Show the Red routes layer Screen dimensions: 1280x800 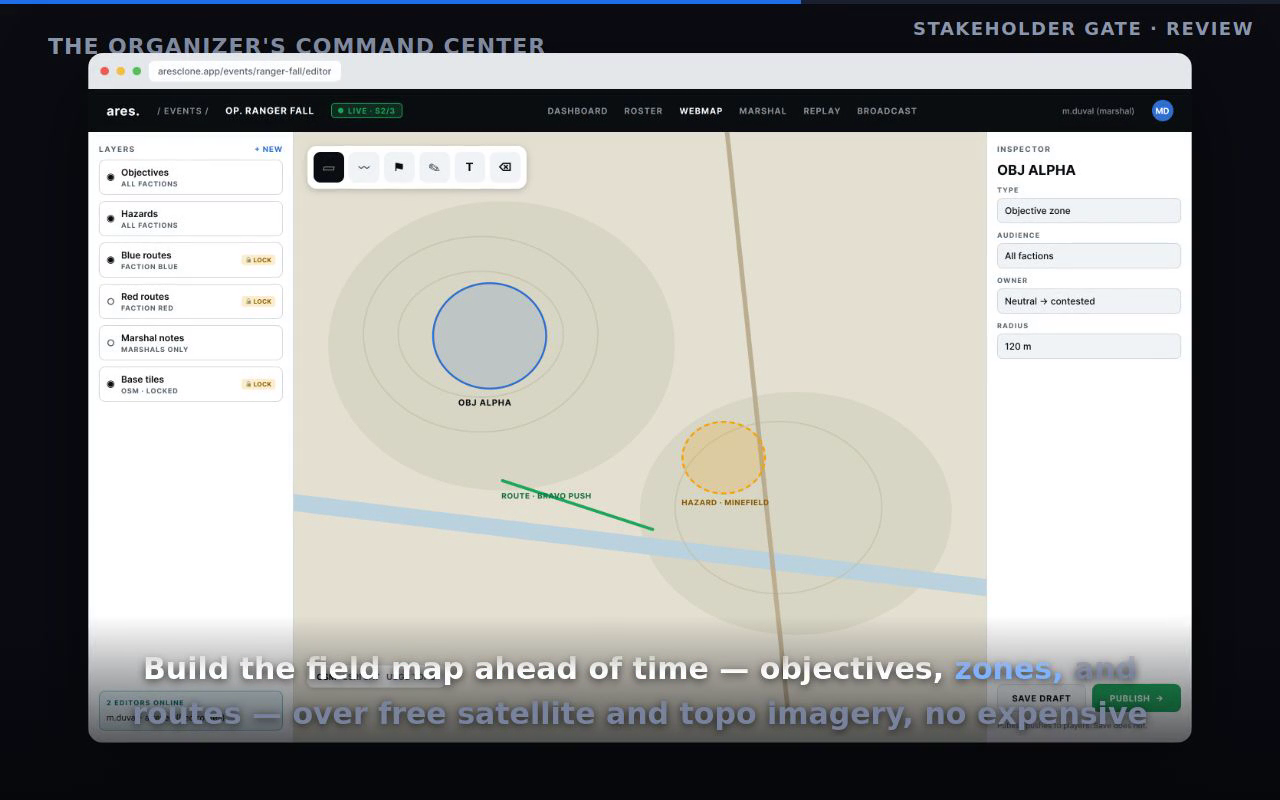pos(111,301)
